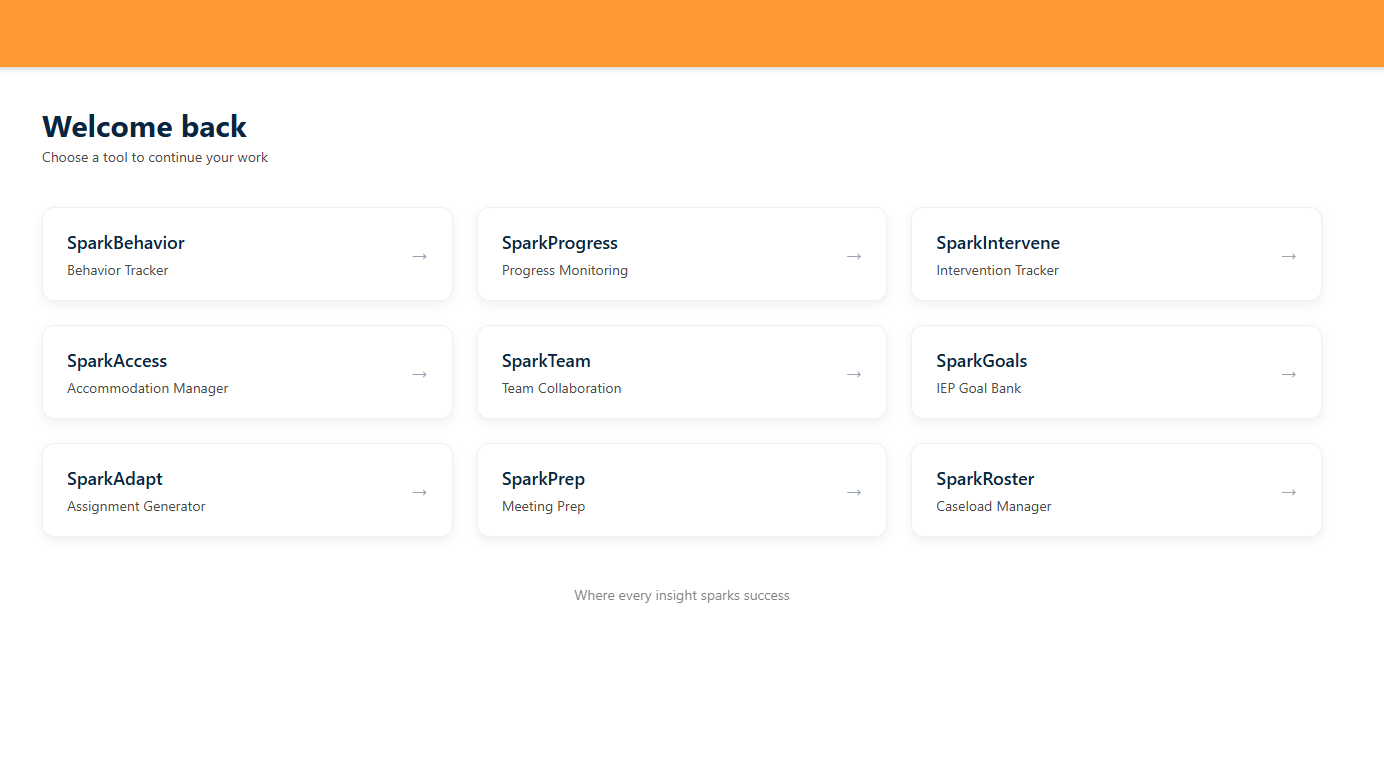Screen dimensions: 1384x763
Task: Click the orange header banner
Action: (692, 33)
